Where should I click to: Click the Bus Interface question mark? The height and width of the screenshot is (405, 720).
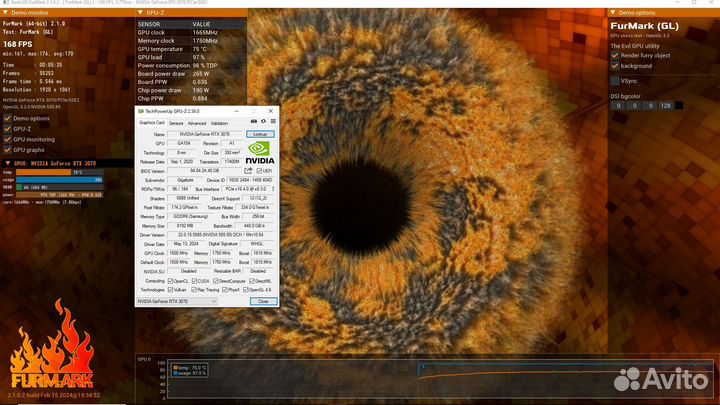(273, 189)
